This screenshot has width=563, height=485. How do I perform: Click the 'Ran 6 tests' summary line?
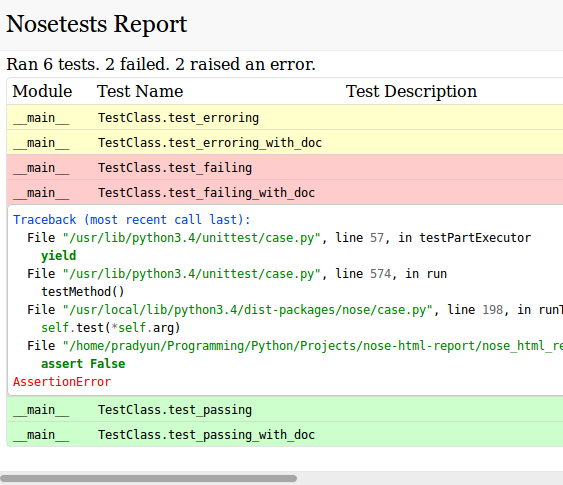(161, 64)
